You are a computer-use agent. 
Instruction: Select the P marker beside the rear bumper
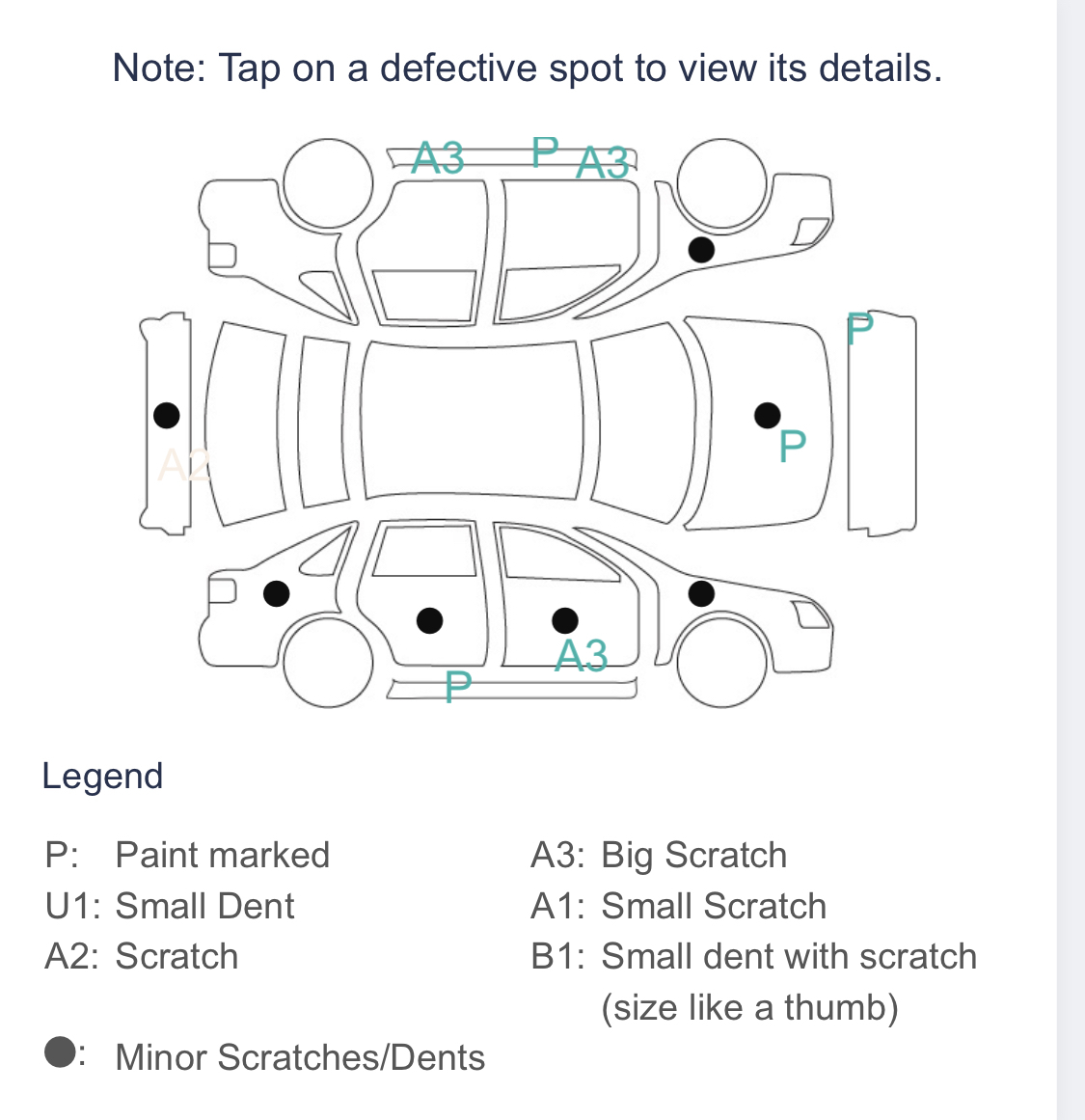click(x=860, y=329)
